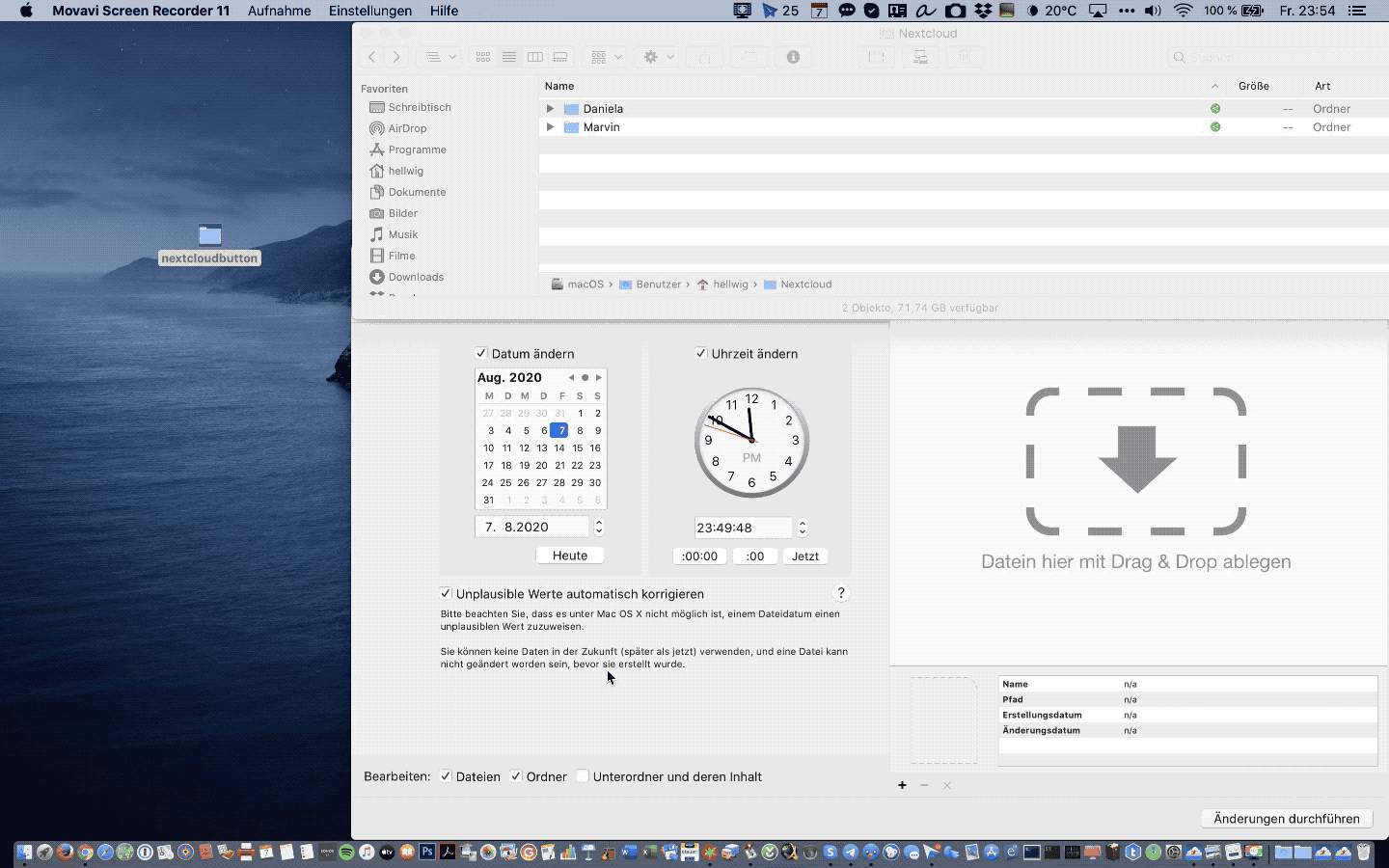
Task: Enable the Unterordner und deren Inhalt checkbox
Action: click(x=583, y=776)
